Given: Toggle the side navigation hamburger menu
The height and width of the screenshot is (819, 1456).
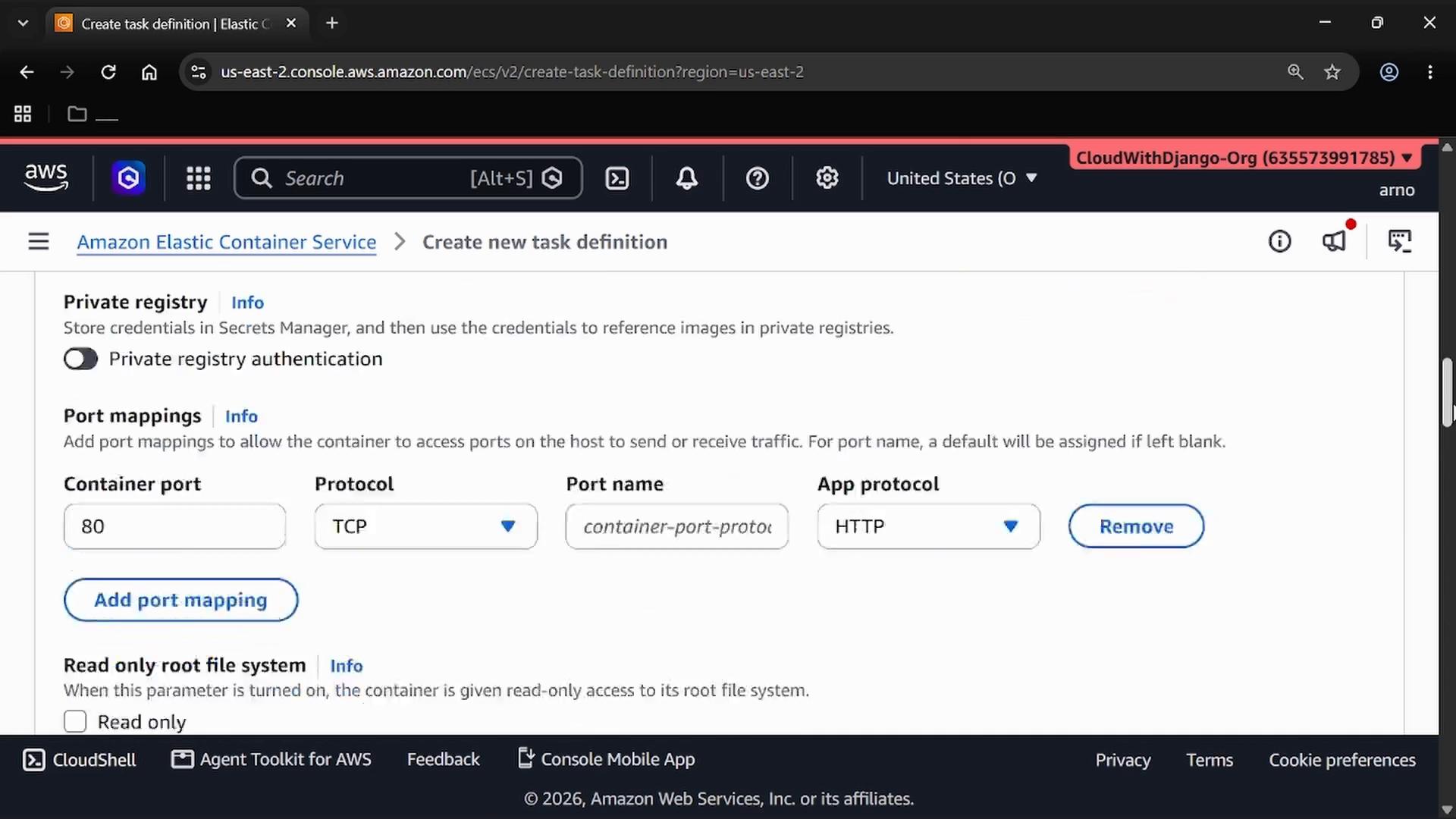Looking at the screenshot, I should coord(39,242).
